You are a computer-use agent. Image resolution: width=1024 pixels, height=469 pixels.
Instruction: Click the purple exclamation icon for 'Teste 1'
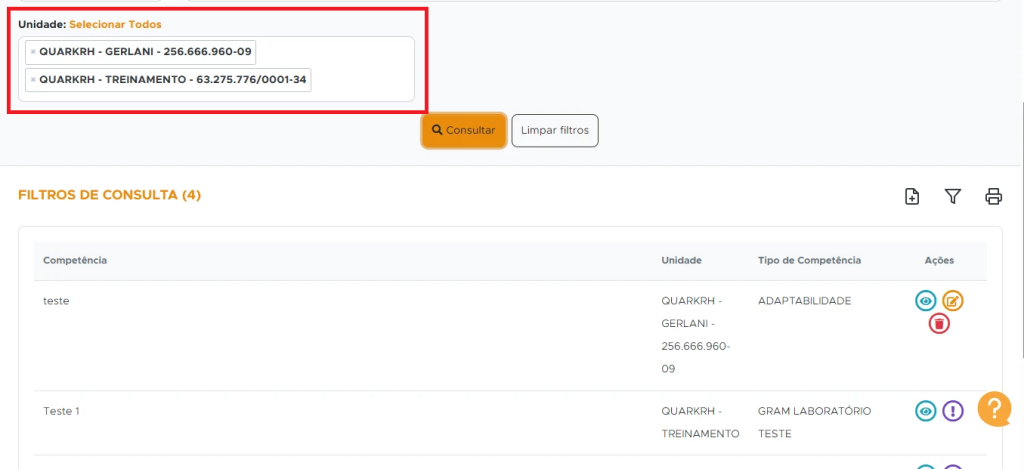(953, 411)
